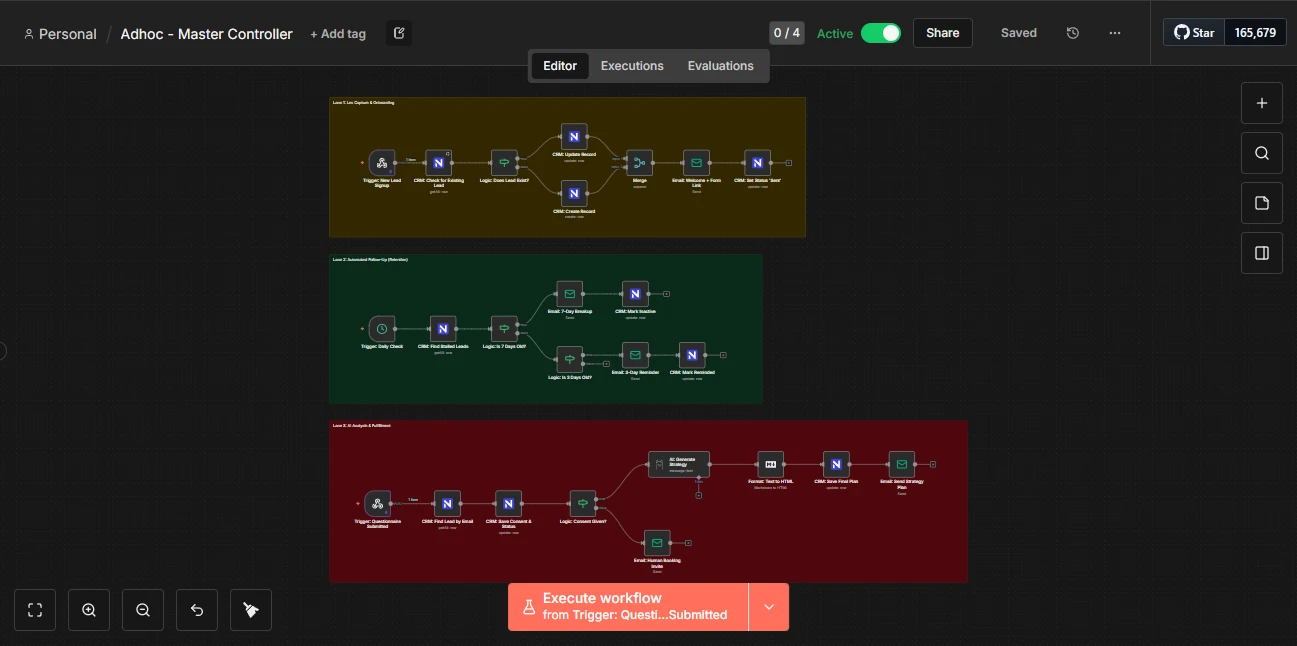Expand the Execute workflow options chevron
Image resolution: width=1297 pixels, height=646 pixels.
pyautogui.click(x=769, y=606)
